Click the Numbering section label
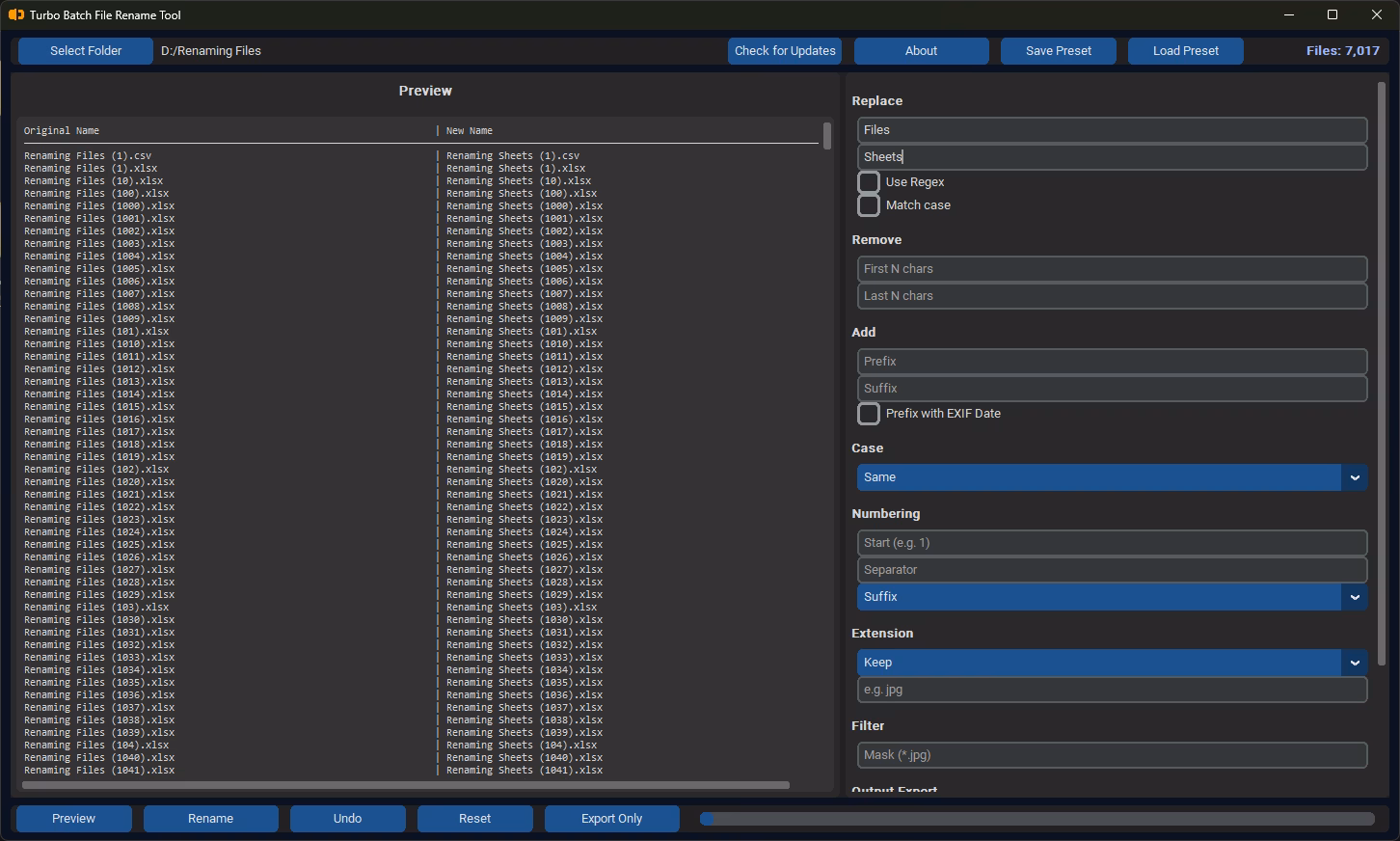Screen dimensions: 1400x841 pyautogui.click(x=885, y=514)
